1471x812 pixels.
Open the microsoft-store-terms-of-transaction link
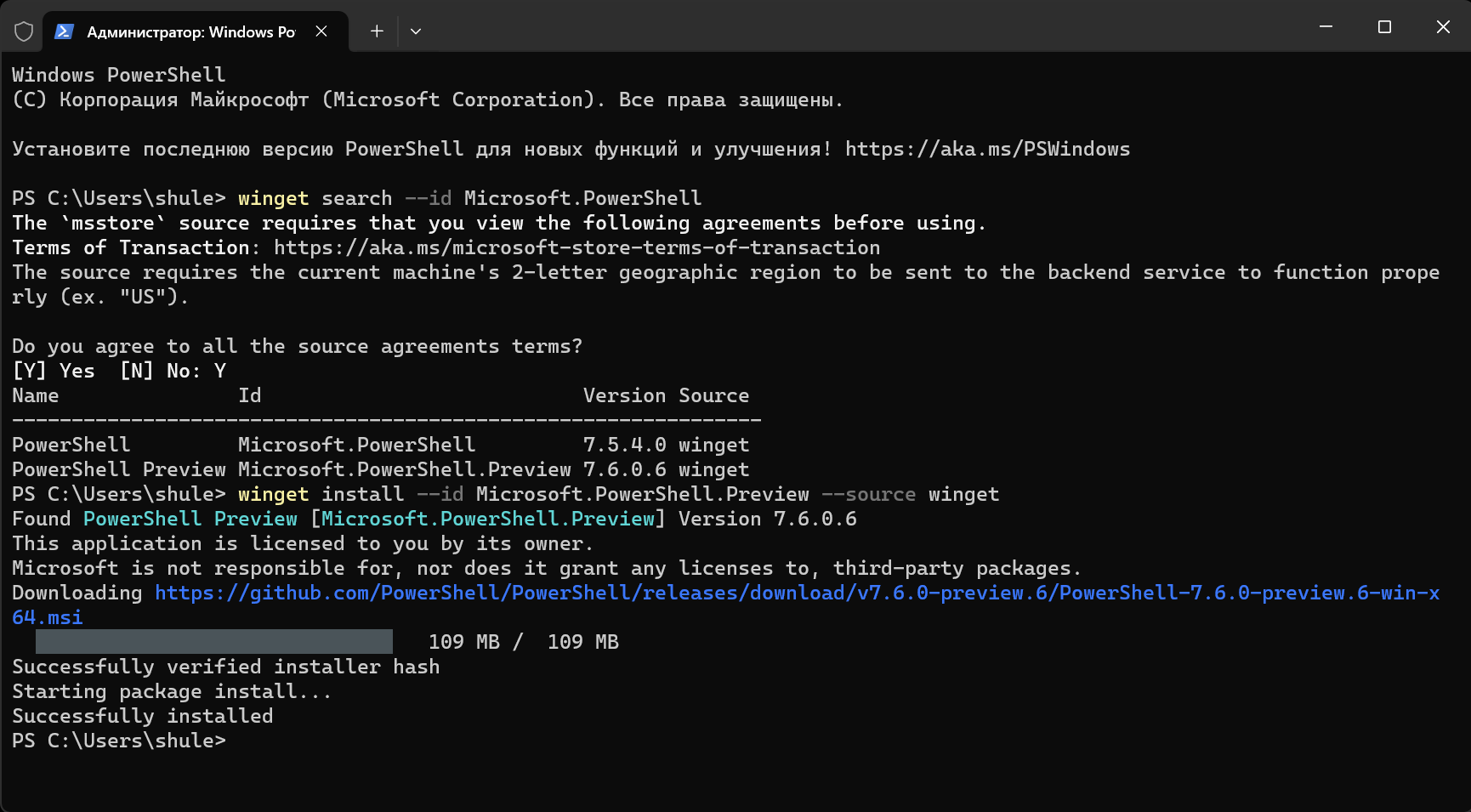pos(576,247)
